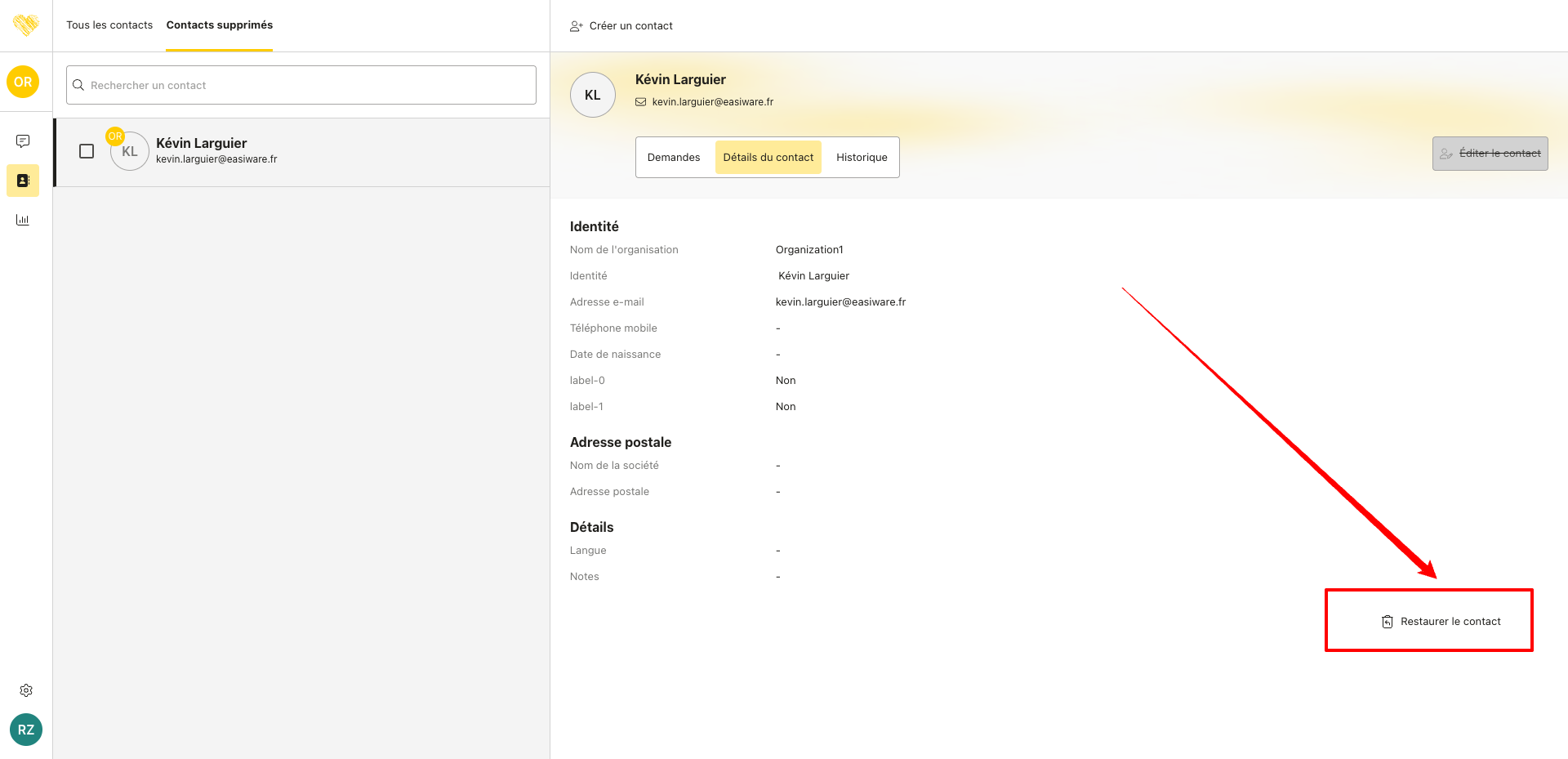Focus the Rechercher un contact field

coord(310,85)
